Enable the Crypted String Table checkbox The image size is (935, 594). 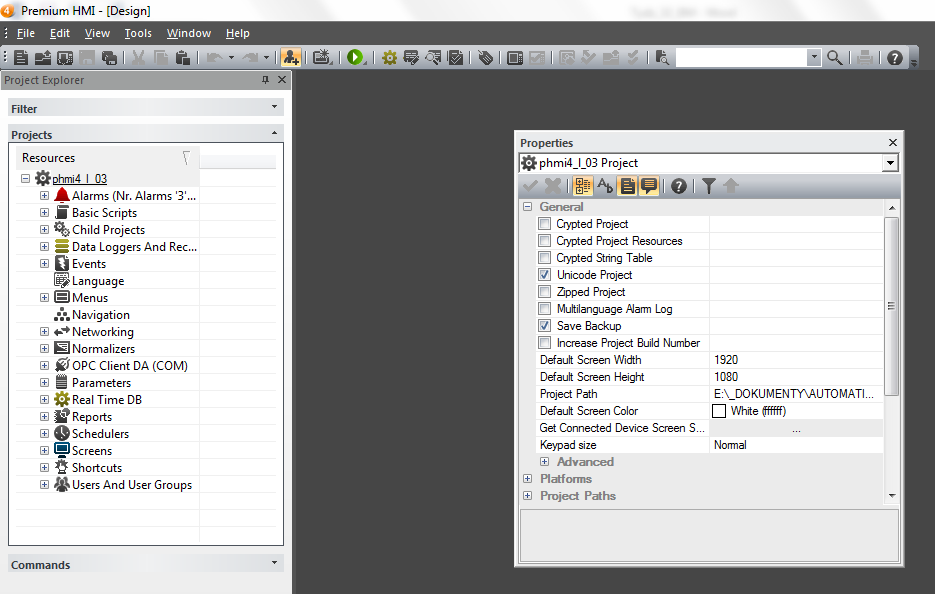coord(544,258)
